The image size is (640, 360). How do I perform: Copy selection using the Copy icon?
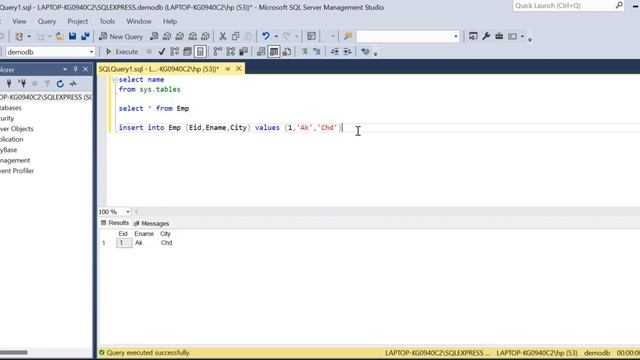[235, 36]
